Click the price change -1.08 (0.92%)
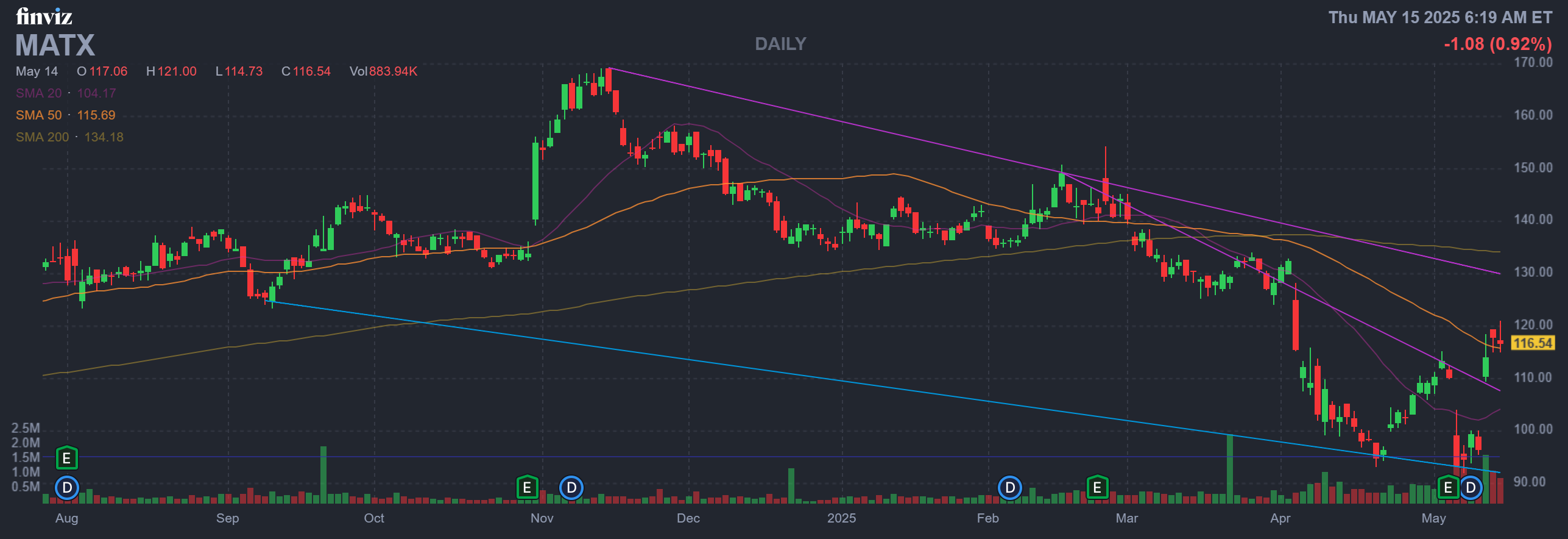1568x539 pixels. (1498, 44)
